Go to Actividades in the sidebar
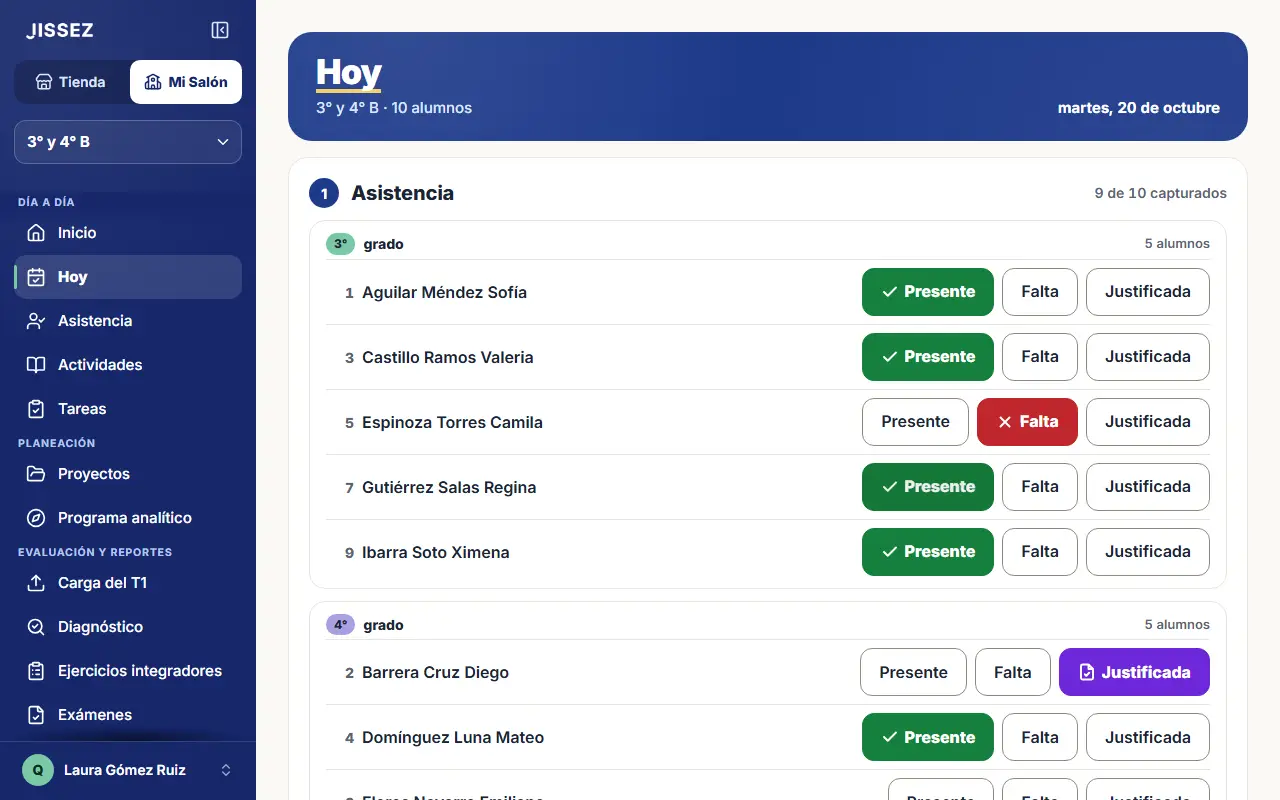This screenshot has height=800, width=1280. coord(128,365)
